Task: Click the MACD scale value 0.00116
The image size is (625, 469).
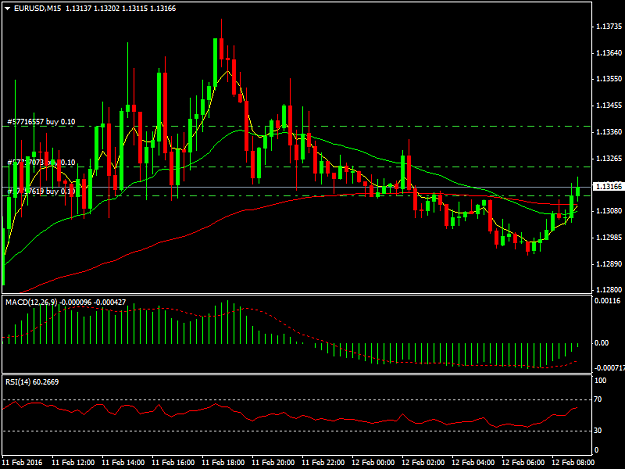Action: 607,301
